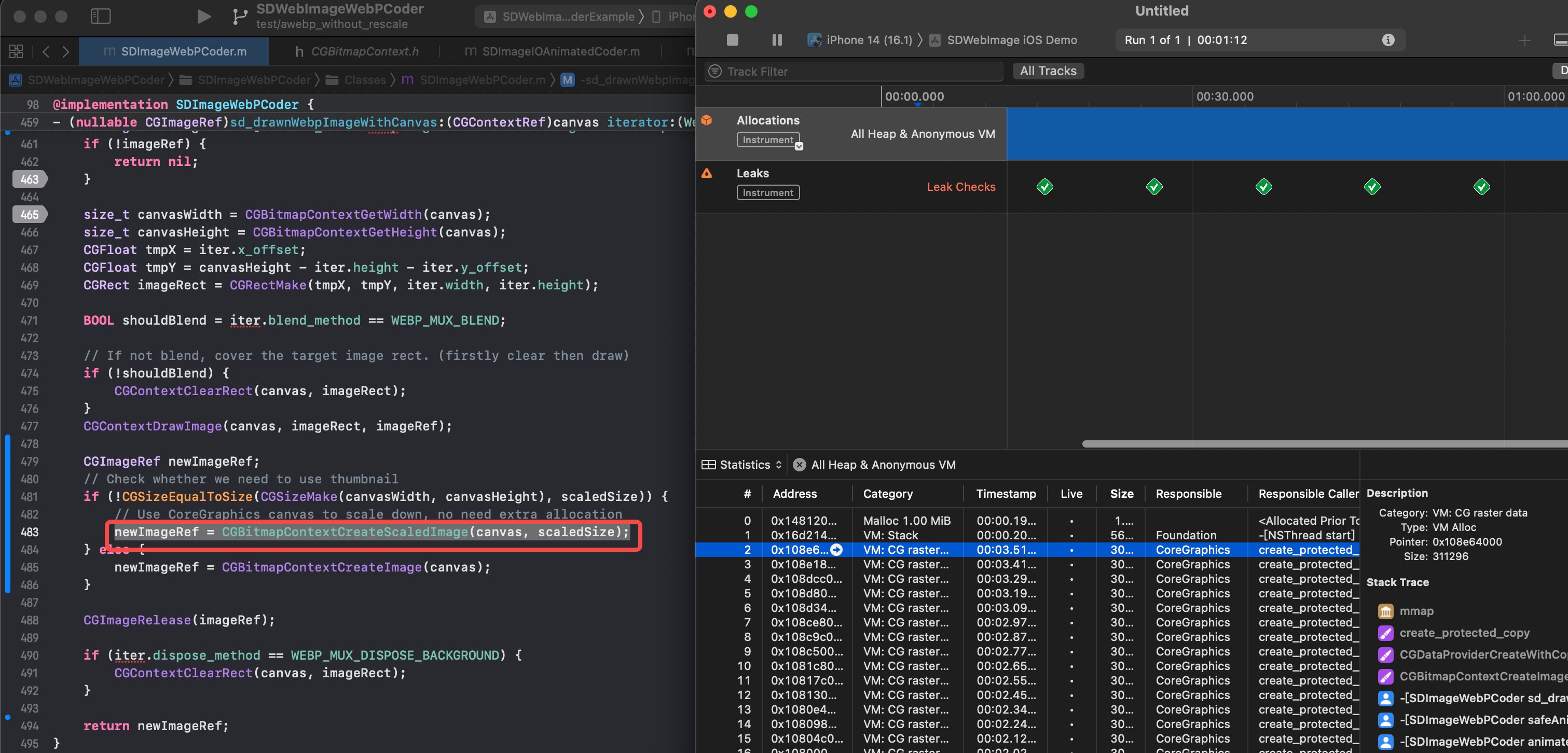1568x753 pixels.
Task: Select CGBitmapContextCreateImage stack frame
Action: (1472, 676)
